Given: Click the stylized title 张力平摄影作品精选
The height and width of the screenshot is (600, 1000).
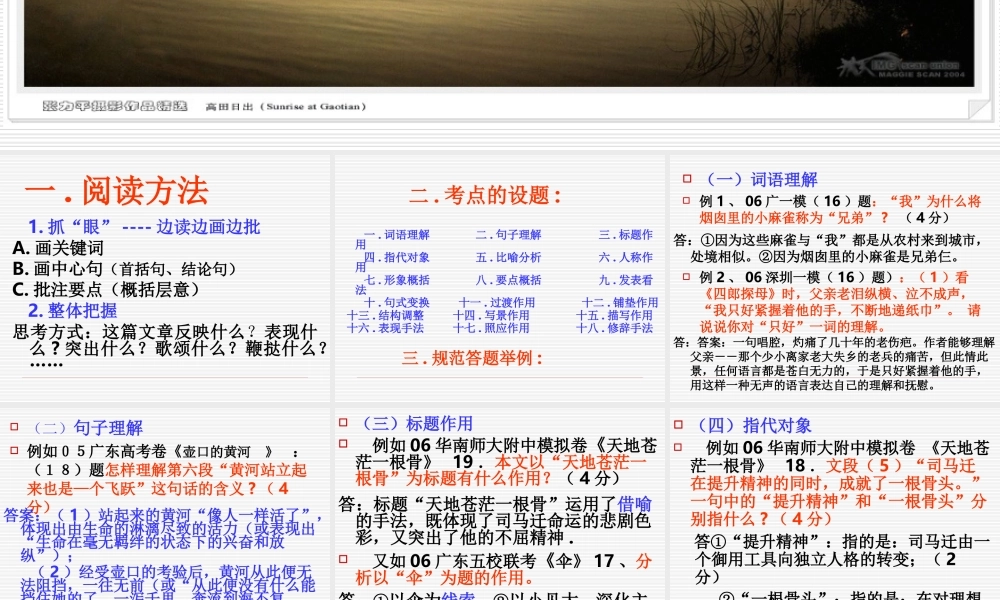Looking at the screenshot, I should [115, 106].
